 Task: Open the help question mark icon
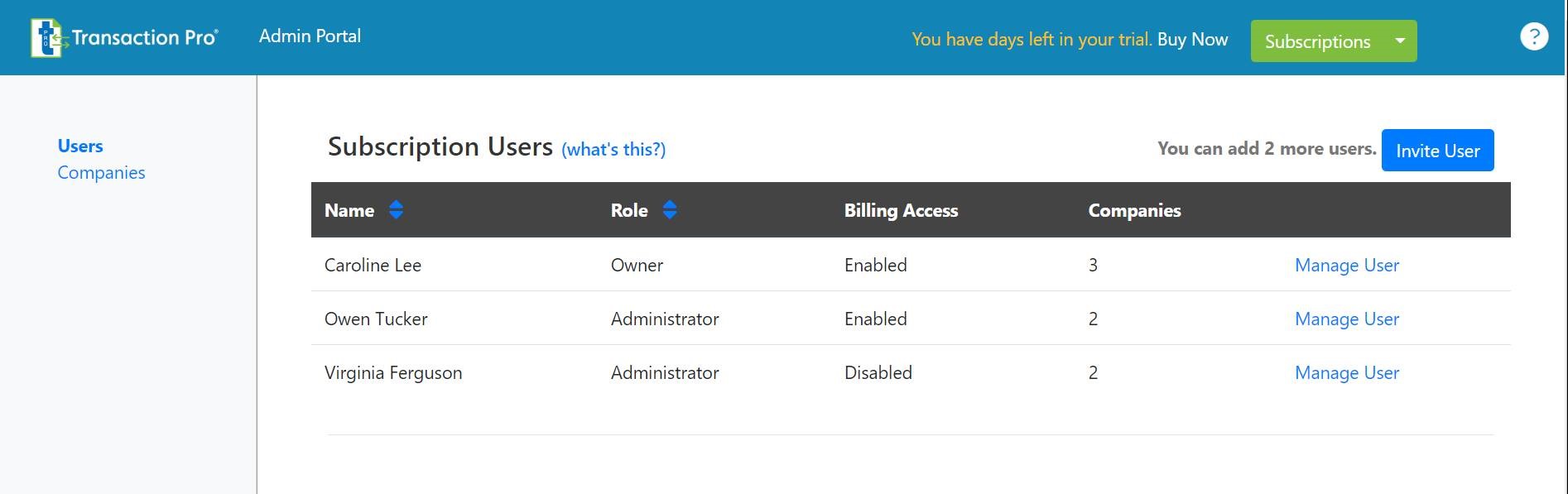pos(1534,36)
